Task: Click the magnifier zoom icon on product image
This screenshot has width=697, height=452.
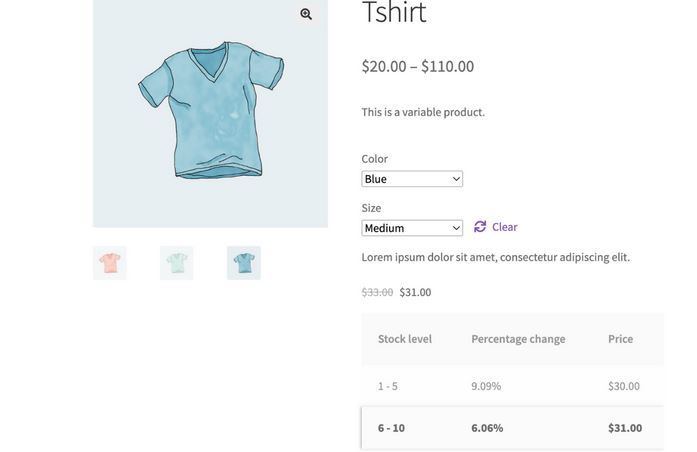Action: 306,14
